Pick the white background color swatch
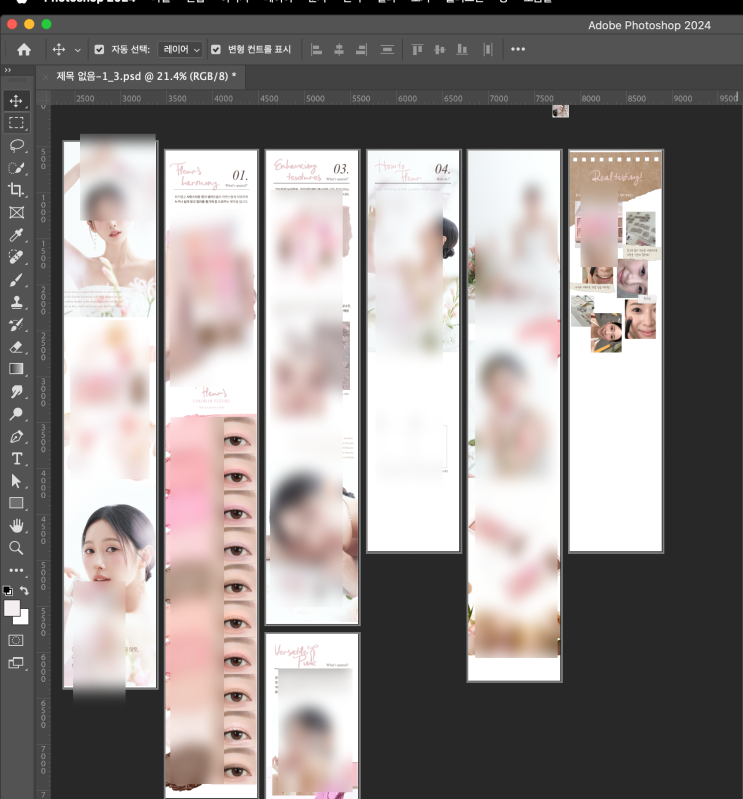Screen dimensions: 743x799 (x=22, y=618)
